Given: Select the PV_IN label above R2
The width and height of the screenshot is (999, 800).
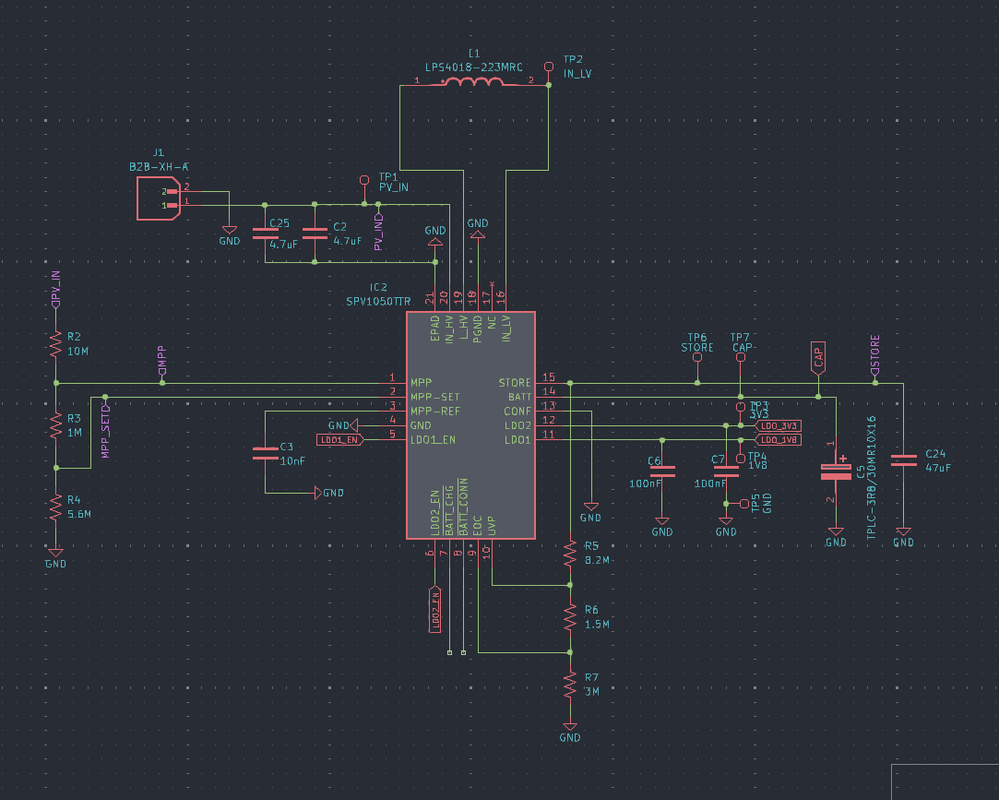Looking at the screenshot, I should (56, 289).
